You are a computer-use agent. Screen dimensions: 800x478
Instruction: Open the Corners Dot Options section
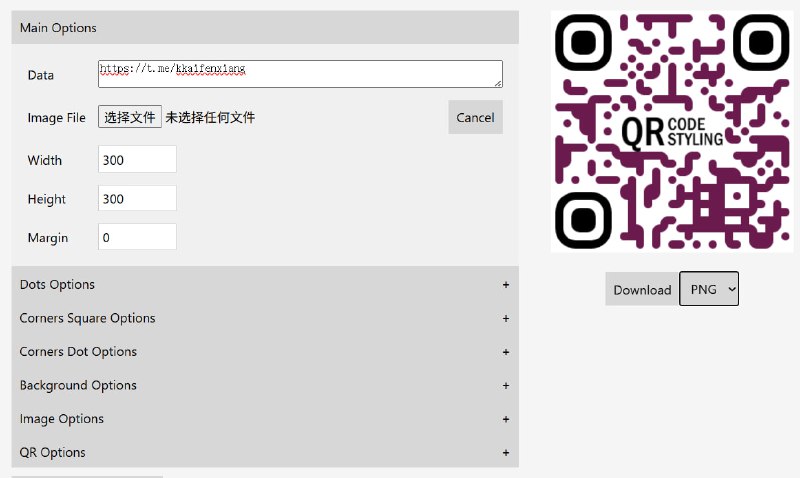[265, 352]
